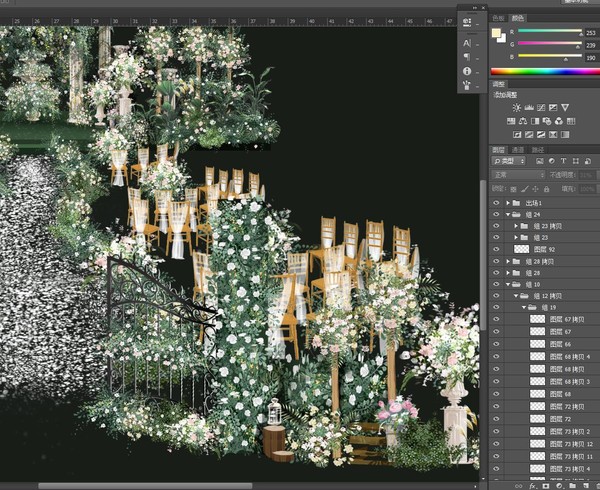Hide the 组 10 group
This screenshot has width=600, height=490.
point(496,284)
